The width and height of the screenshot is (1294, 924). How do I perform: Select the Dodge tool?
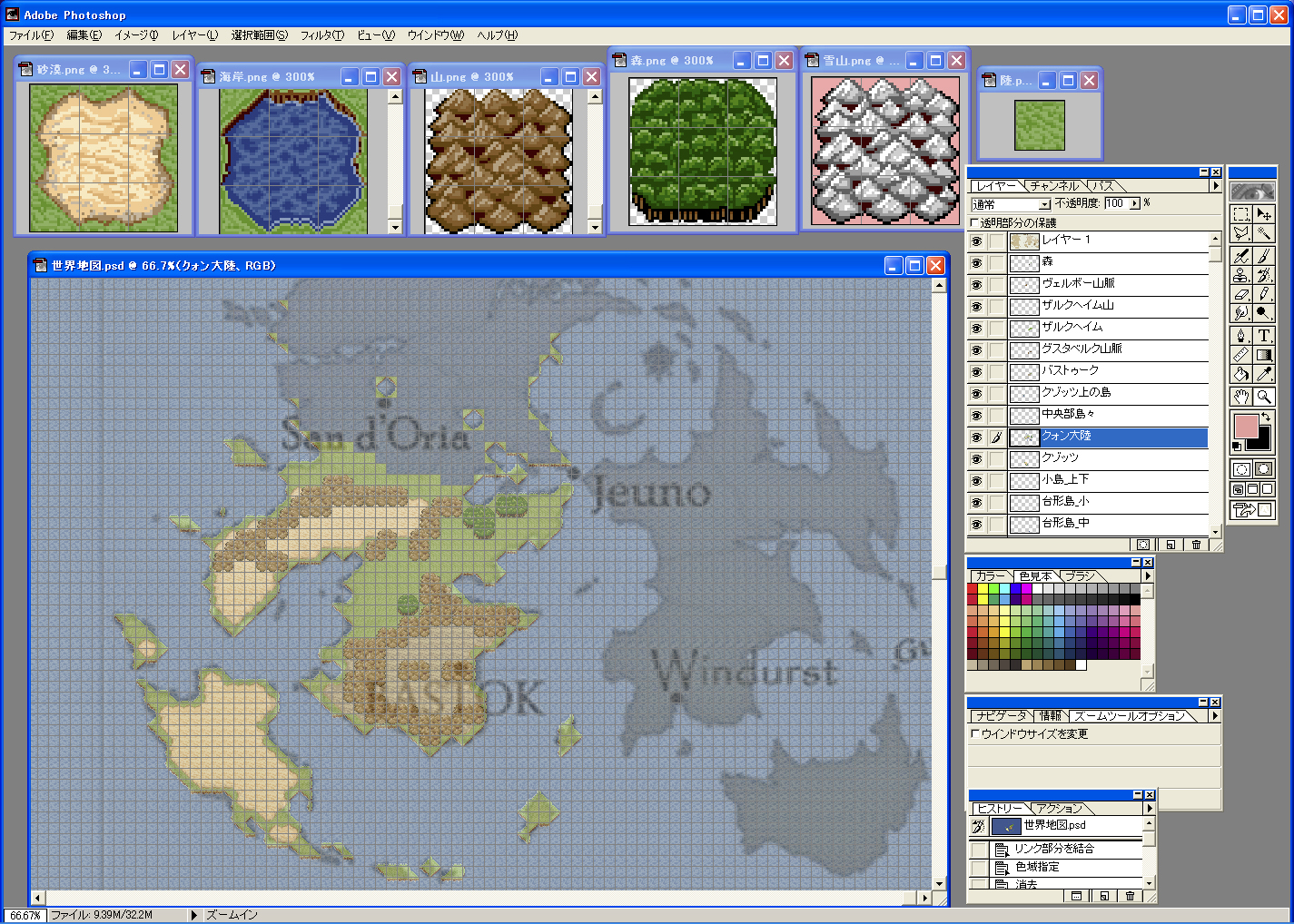click(1264, 313)
